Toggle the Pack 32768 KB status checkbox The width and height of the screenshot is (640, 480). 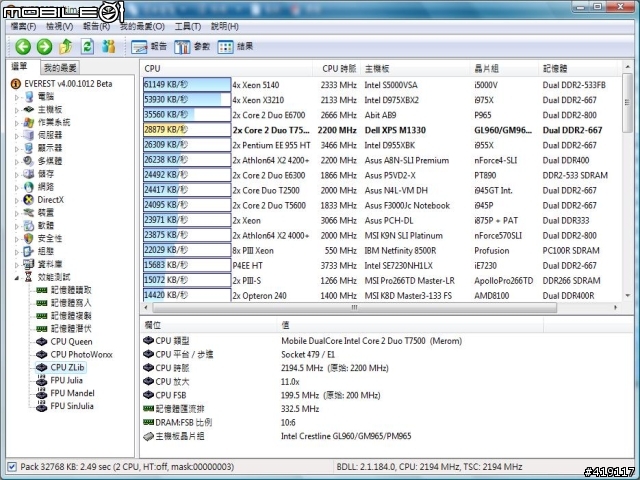coord(12,467)
